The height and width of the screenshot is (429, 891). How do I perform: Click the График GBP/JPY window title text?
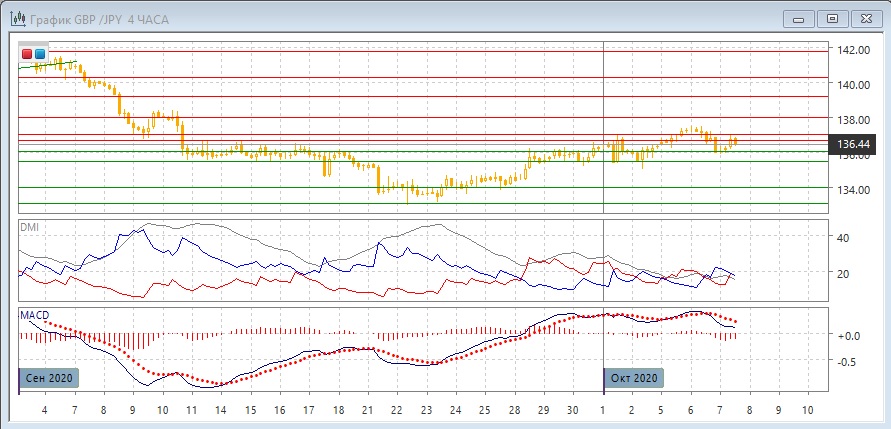[x=90, y=17]
